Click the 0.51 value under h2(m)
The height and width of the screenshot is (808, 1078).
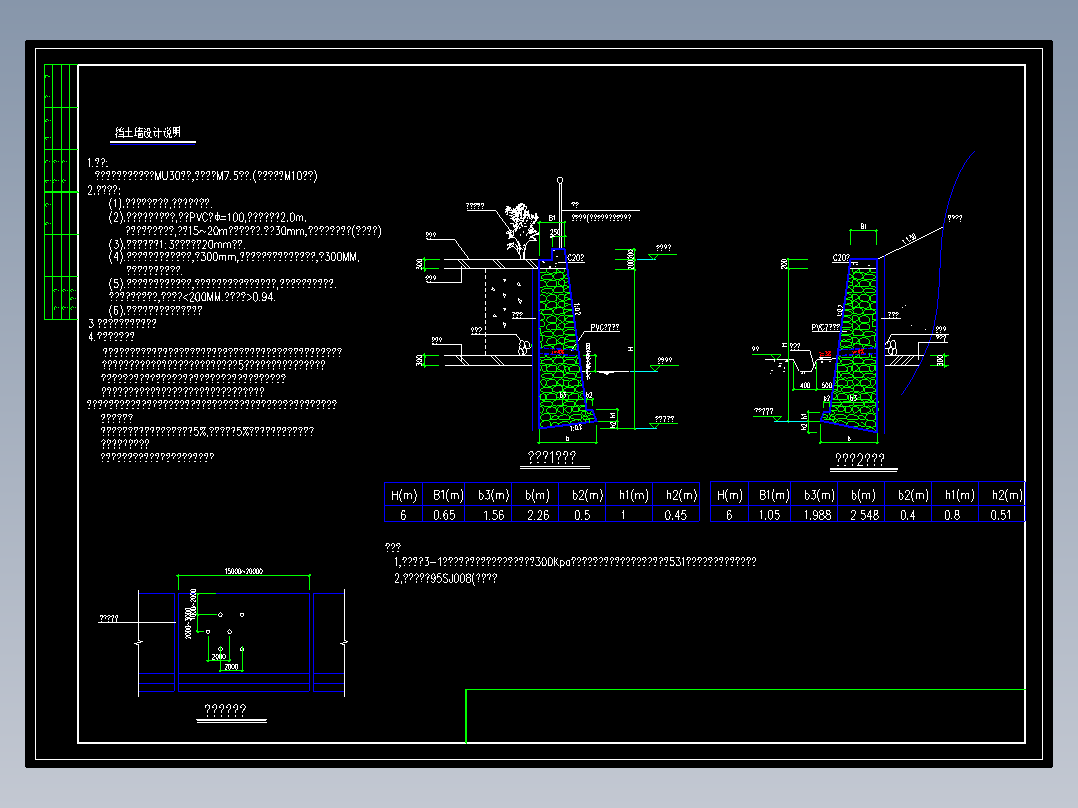1001,515
